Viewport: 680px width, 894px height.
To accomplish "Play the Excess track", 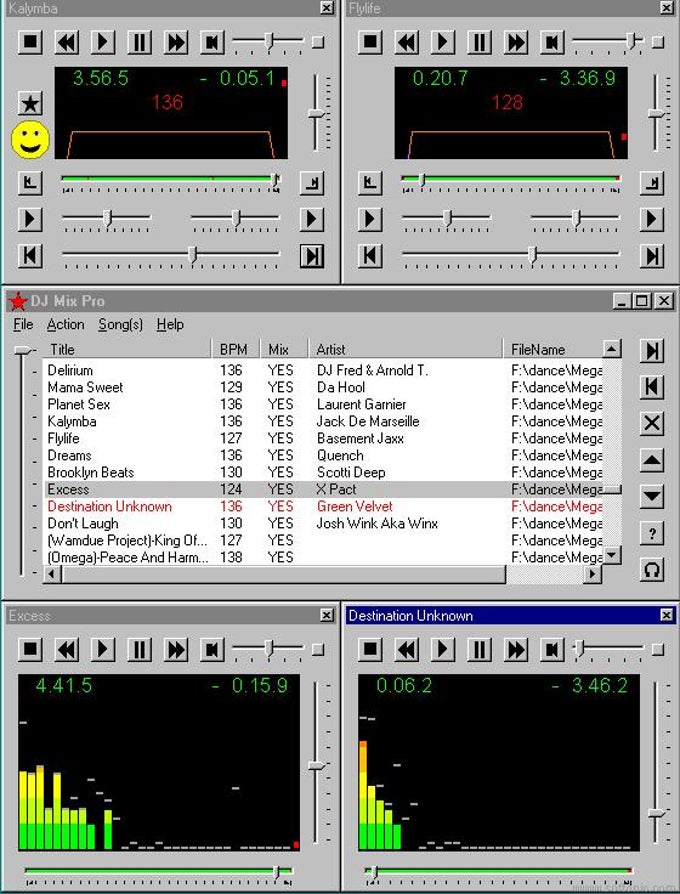I will (103, 649).
